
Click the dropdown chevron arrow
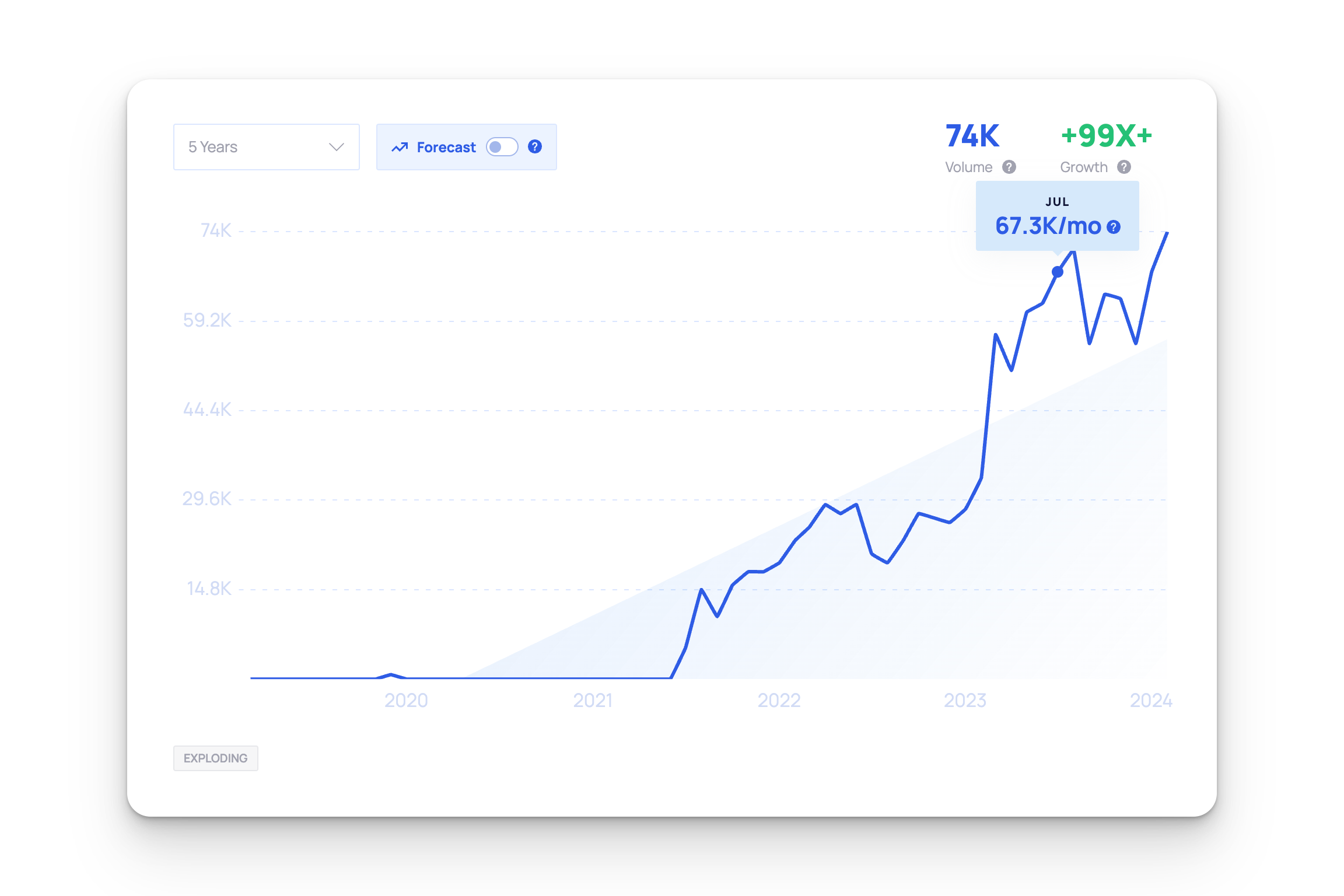tap(337, 147)
